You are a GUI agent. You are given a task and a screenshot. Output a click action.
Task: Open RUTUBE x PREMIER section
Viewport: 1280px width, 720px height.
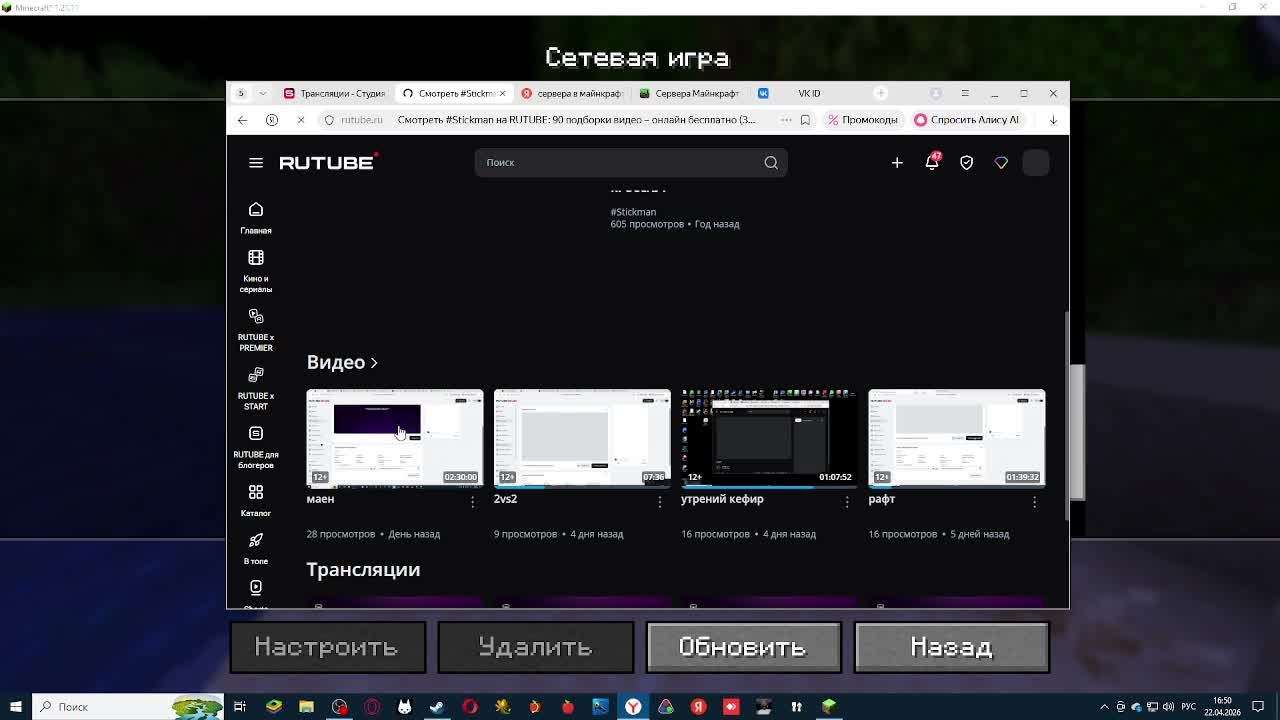256,330
